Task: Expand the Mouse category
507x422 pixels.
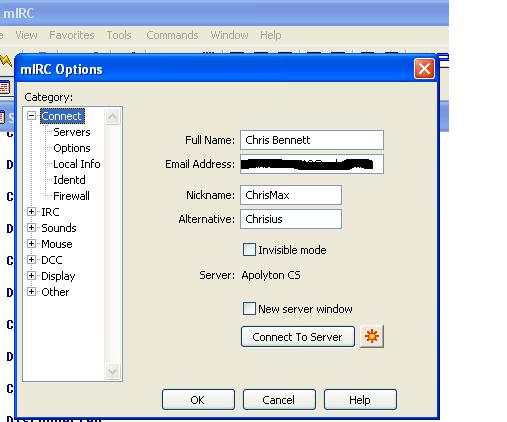Action: click(31, 244)
